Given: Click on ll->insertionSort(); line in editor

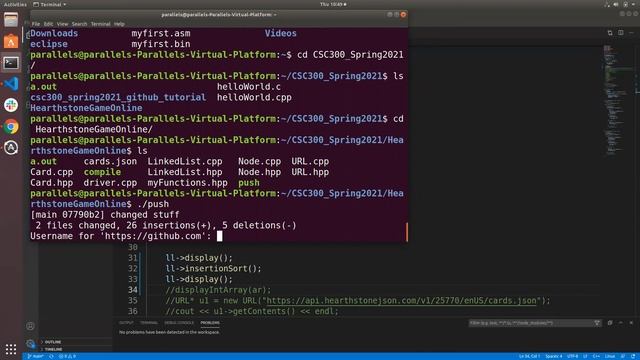Looking at the screenshot, I should click(x=213, y=269).
